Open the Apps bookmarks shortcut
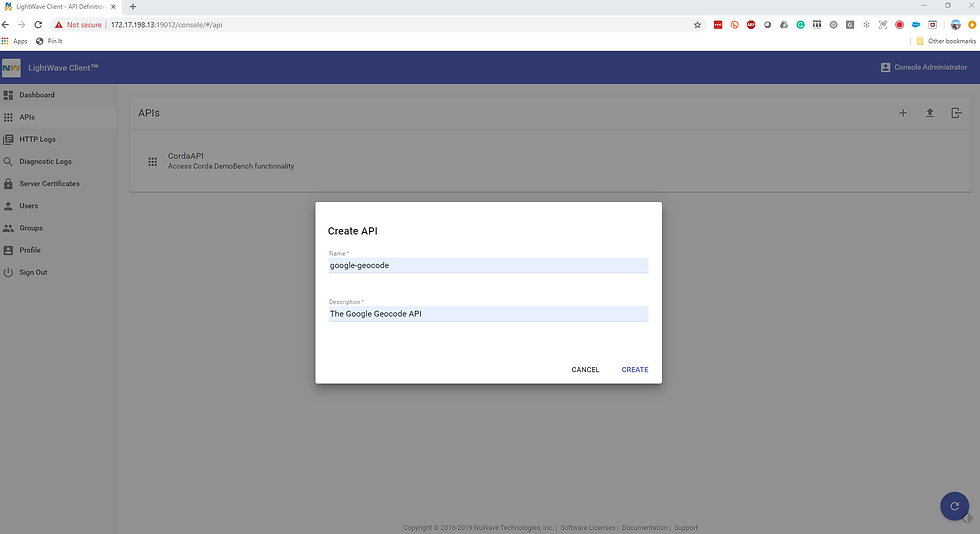 [x=15, y=41]
